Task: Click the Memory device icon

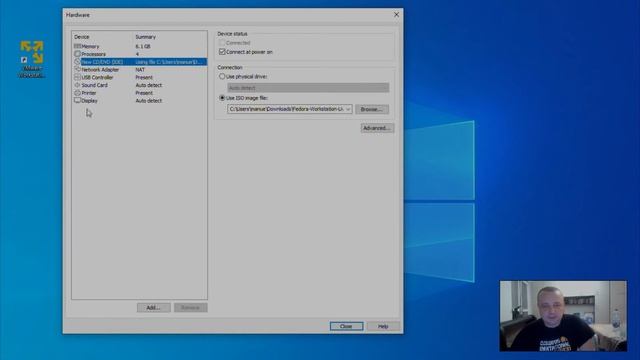Action: pos(78,46)
